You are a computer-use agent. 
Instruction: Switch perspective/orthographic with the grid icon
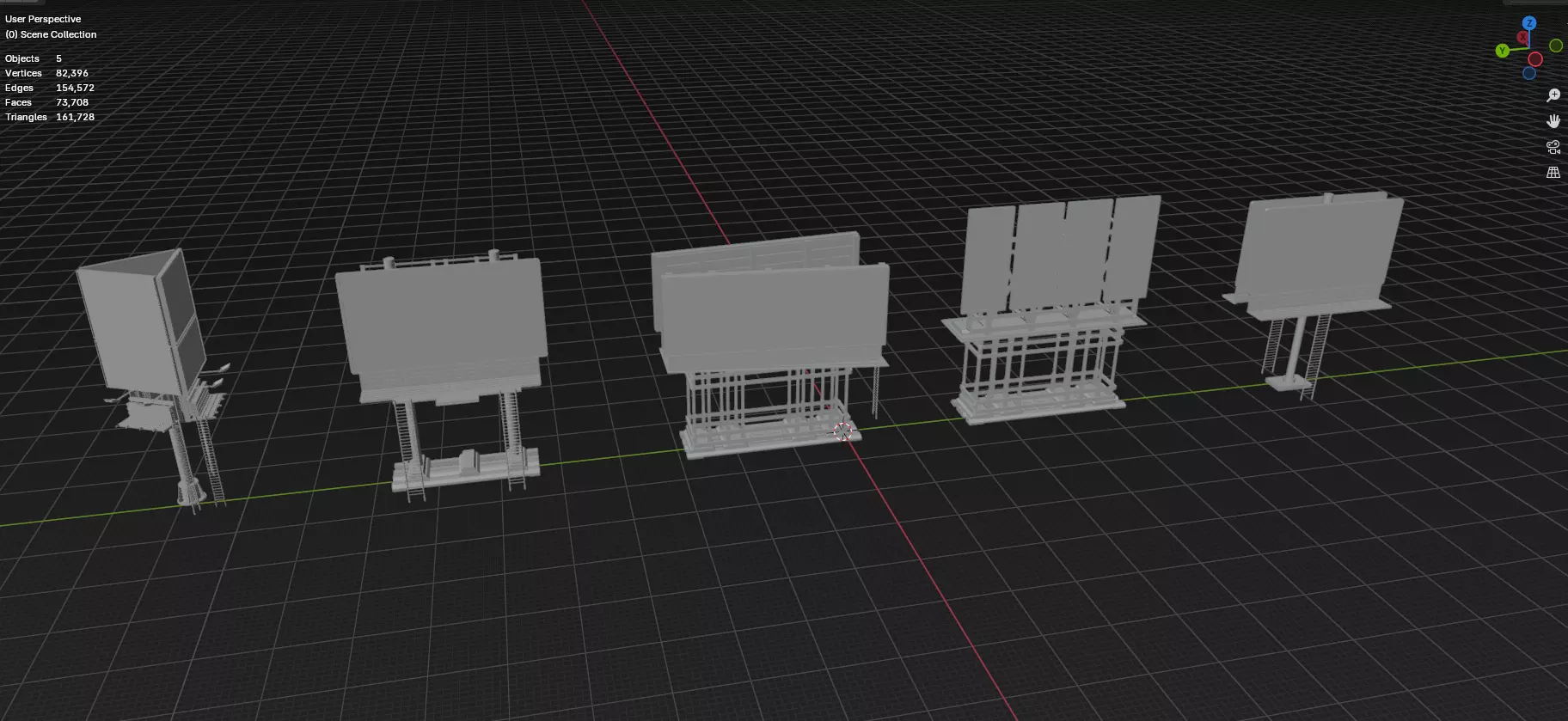tap(1553, 173)
